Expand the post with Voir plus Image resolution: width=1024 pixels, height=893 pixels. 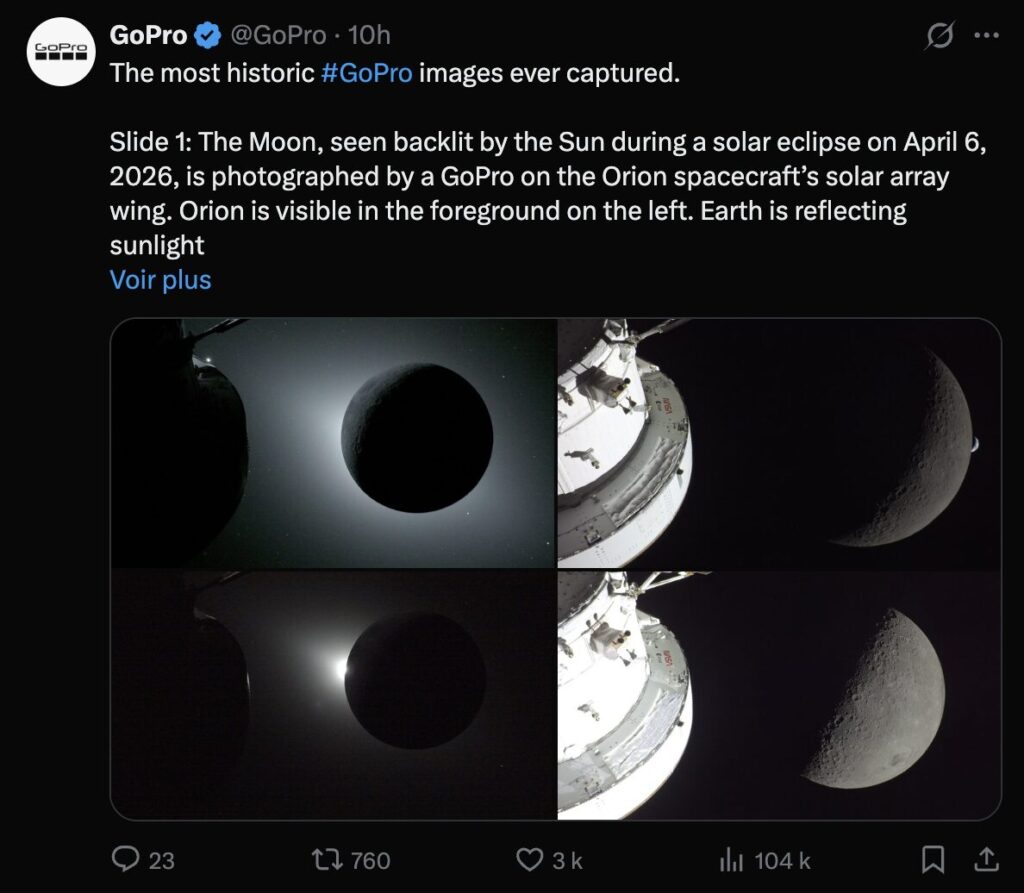point(160,280)
